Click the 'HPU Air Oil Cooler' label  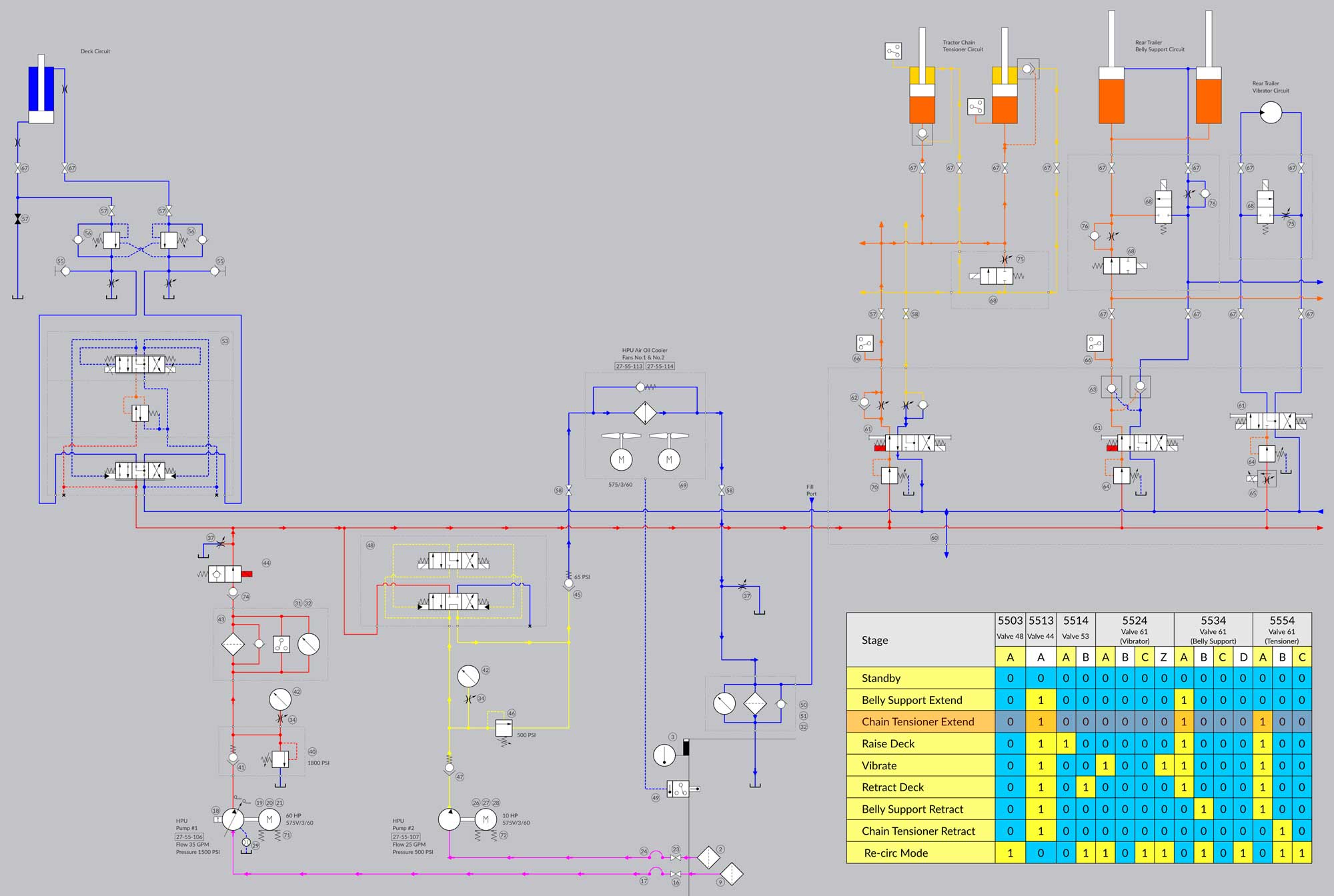pos(644,350)
